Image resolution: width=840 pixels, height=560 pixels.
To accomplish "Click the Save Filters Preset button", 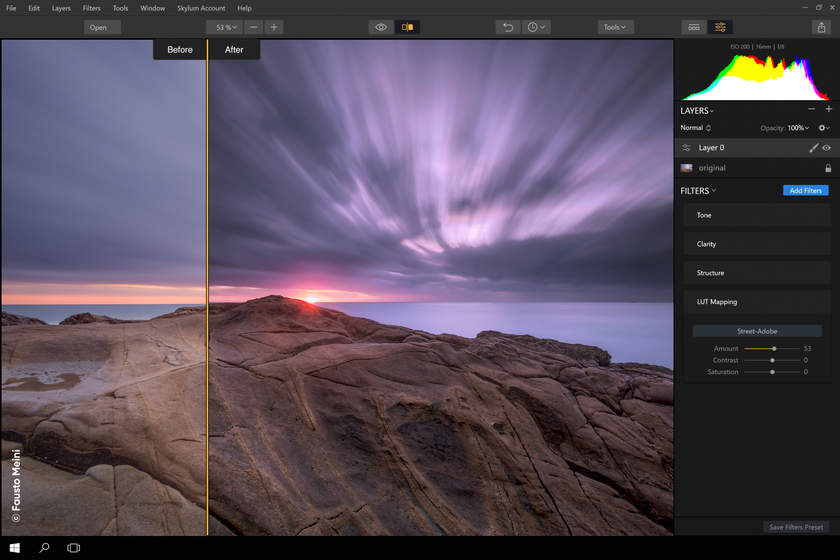I will click(x=796, y=527).
